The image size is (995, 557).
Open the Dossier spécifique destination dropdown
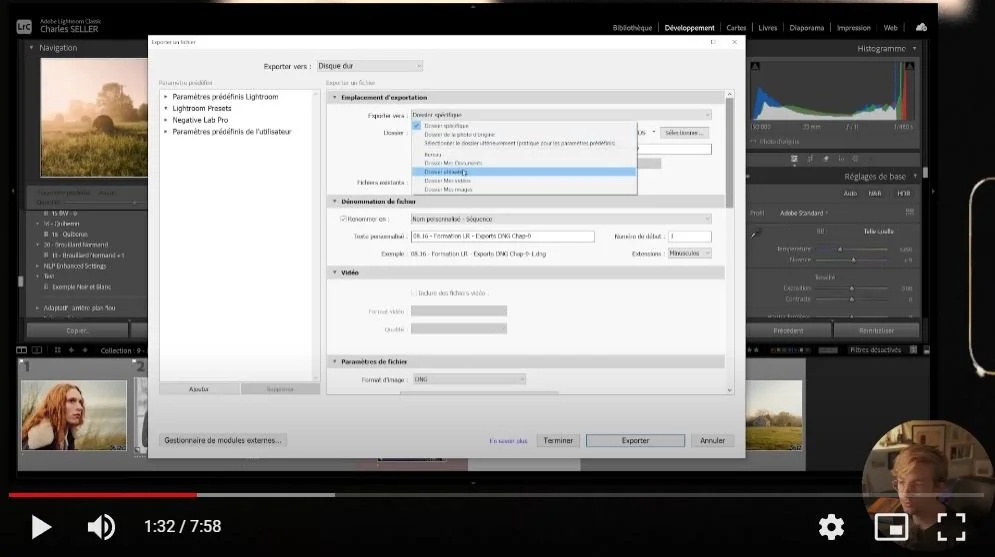(x=561, y=115)
